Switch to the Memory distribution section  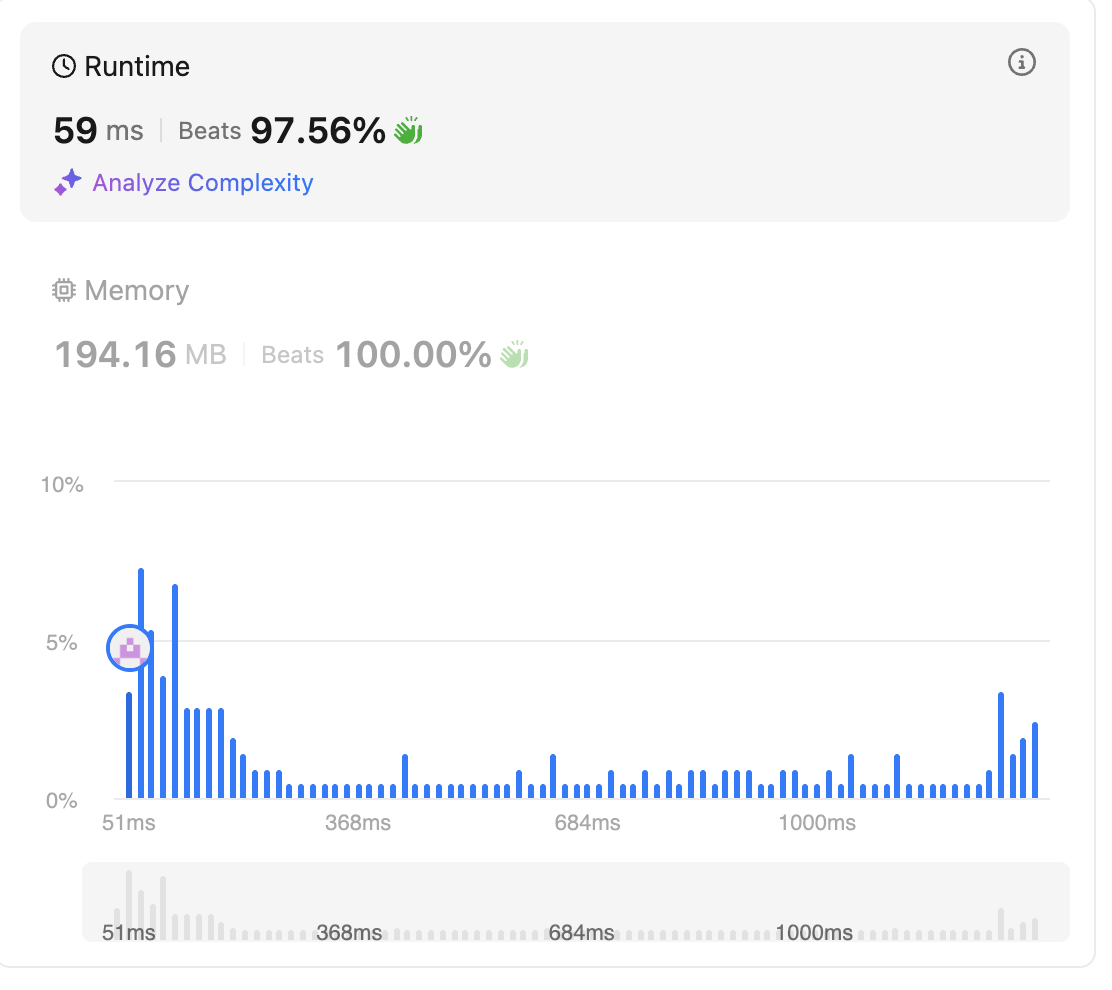click(136, 291)
